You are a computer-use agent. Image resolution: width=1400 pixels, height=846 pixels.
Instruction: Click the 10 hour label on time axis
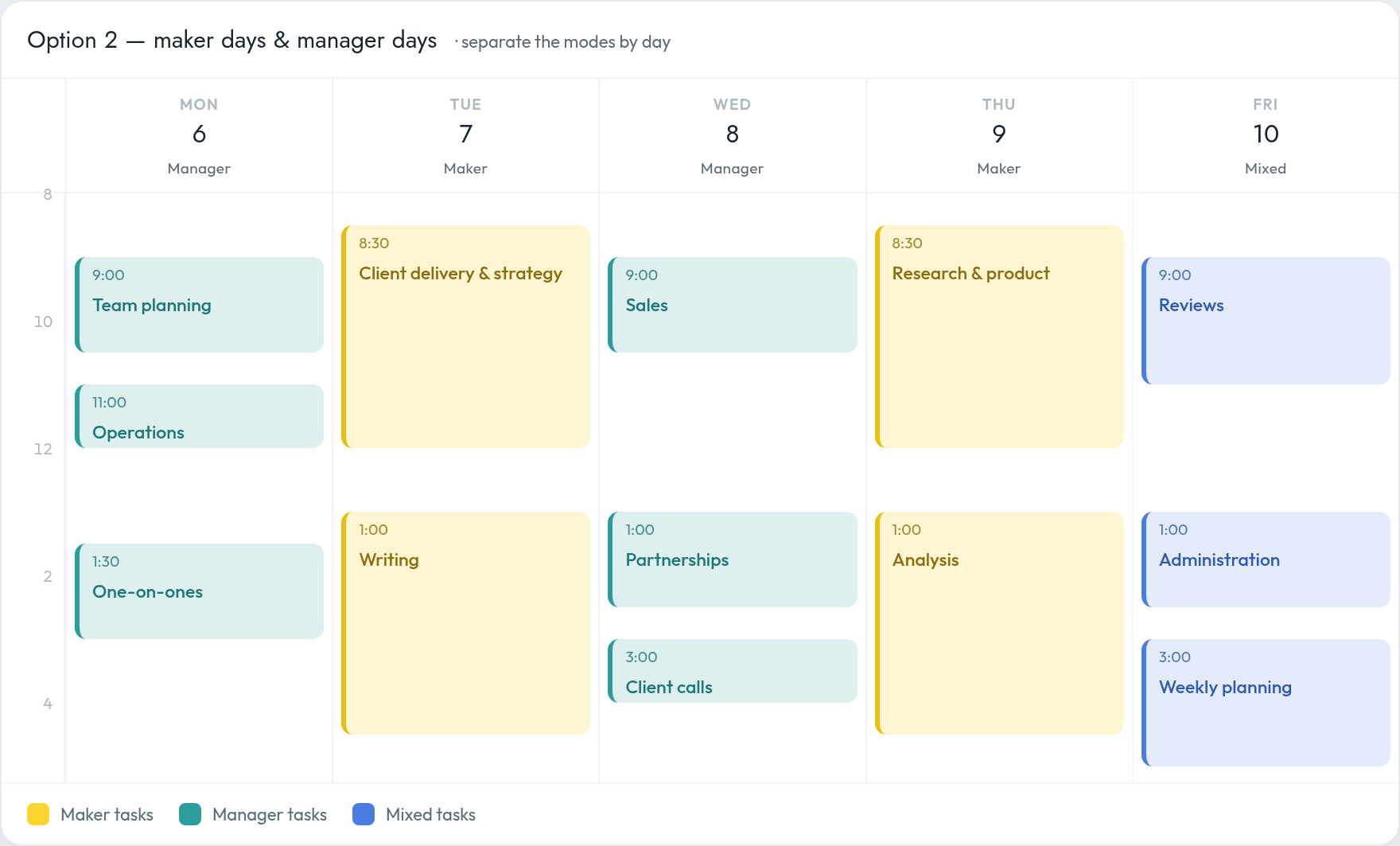click(43, 322)
